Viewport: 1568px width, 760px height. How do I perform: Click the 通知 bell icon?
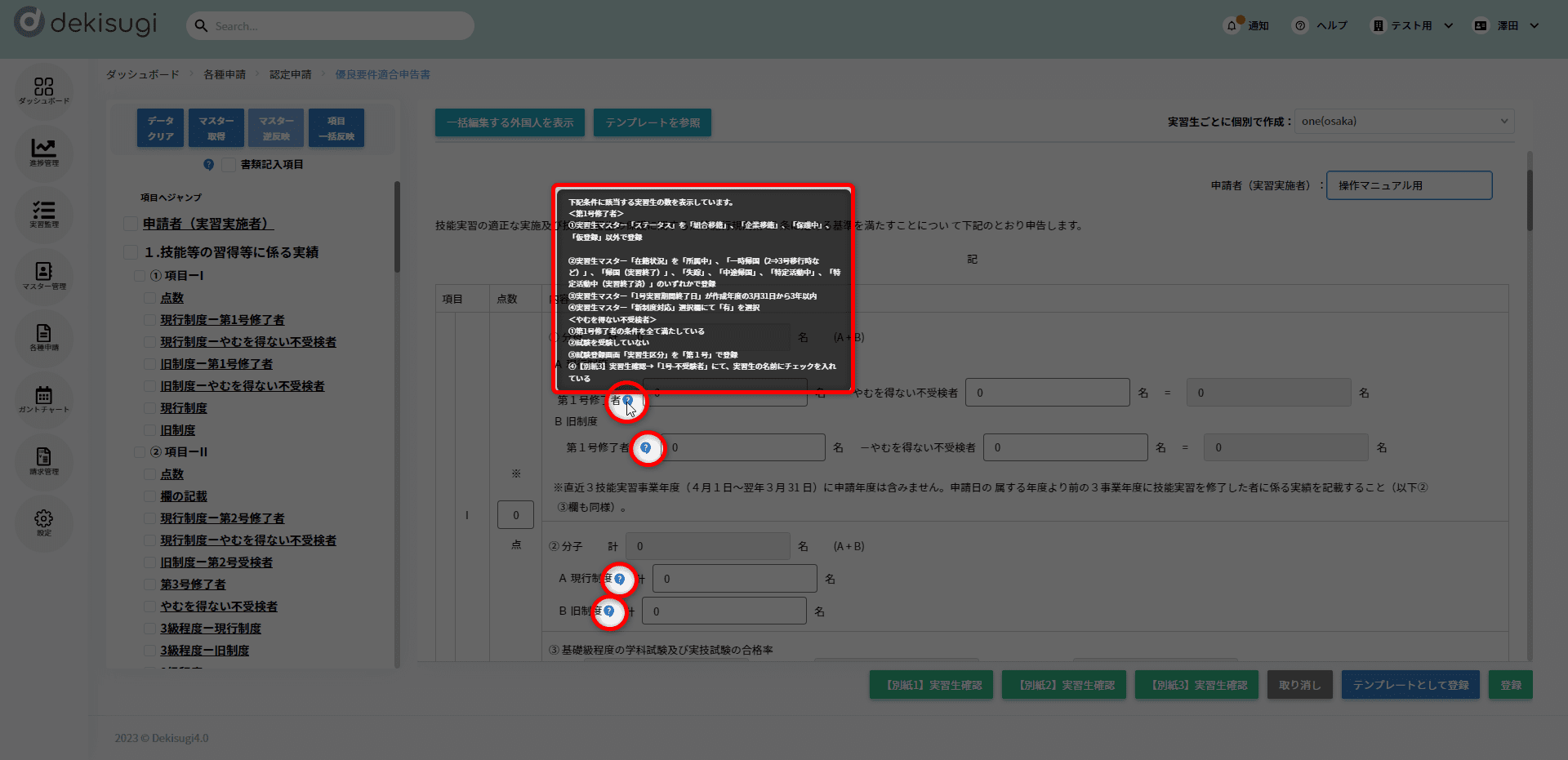coord(1232,25)
